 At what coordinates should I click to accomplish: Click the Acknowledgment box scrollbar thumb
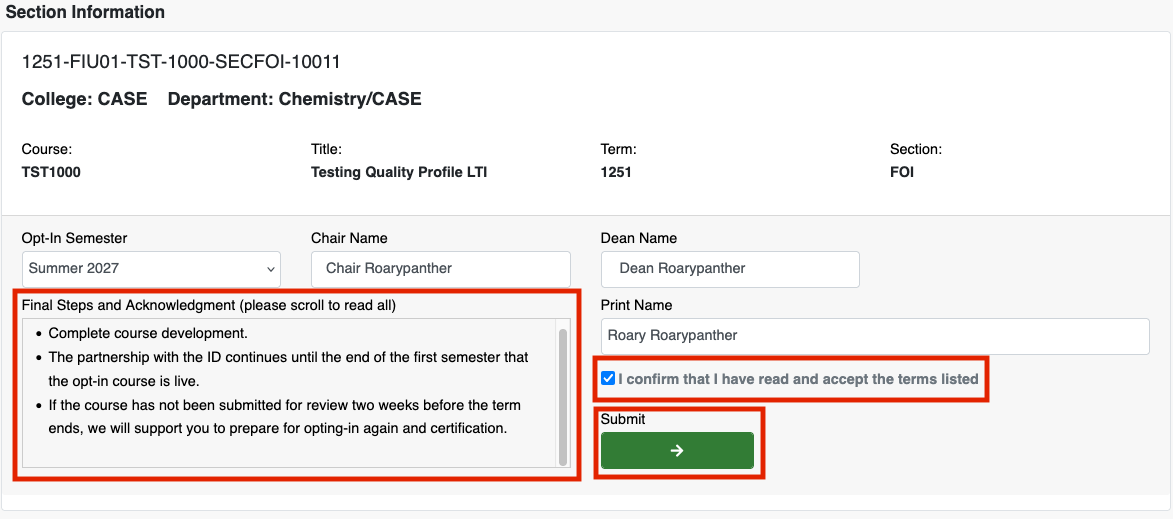point(563,396)
